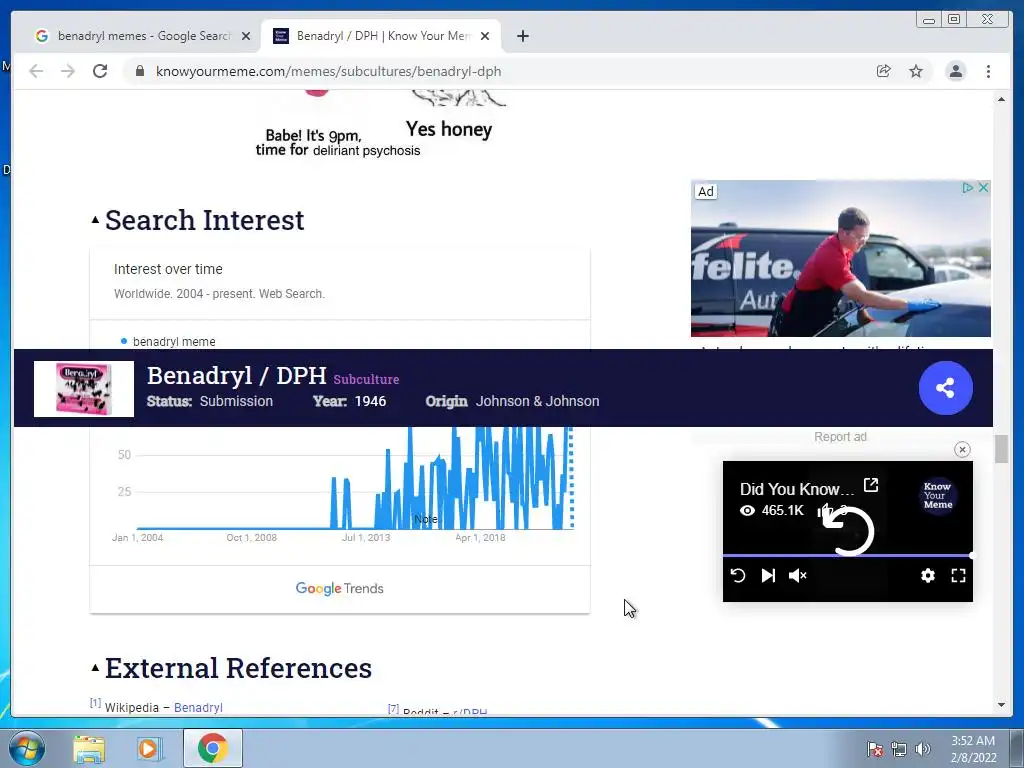Image resolution: width=1024 pixels, height=768 pixels.
Task: Launch Windows Media Player from taskbar
Action: point(149,748)
